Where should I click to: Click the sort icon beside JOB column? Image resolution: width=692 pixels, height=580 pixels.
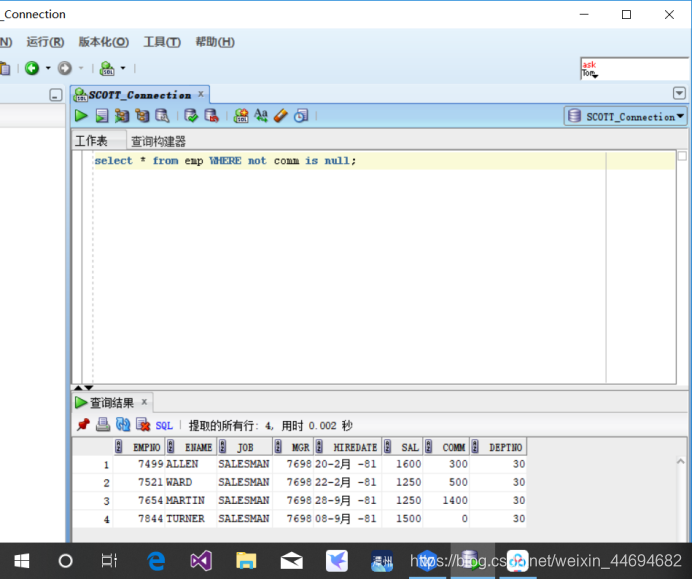[x=223, y=447]
